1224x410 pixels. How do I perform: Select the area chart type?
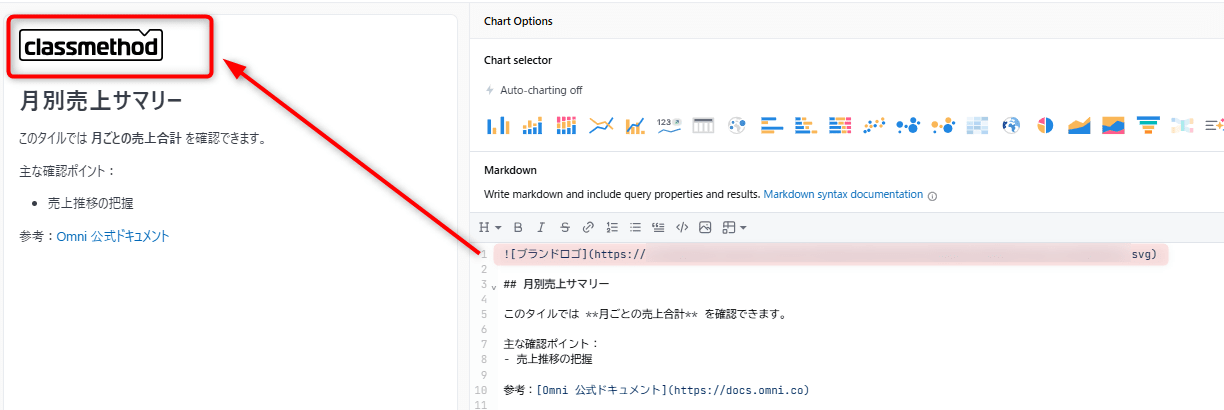(1080, 126)
